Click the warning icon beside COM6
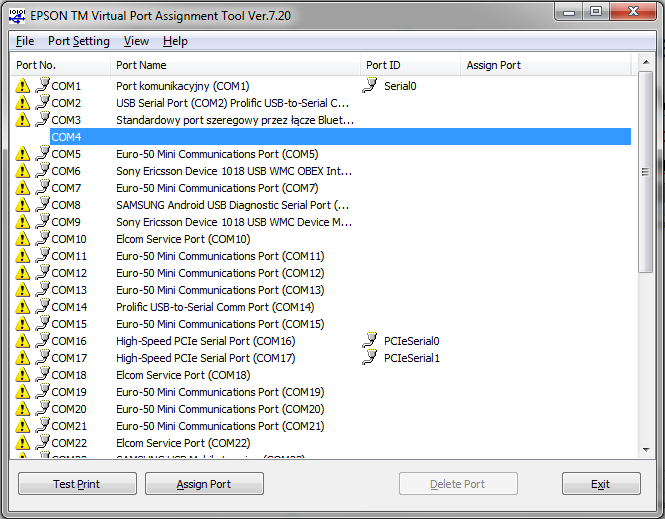The image size is (665, 519). tap(22, 170)
